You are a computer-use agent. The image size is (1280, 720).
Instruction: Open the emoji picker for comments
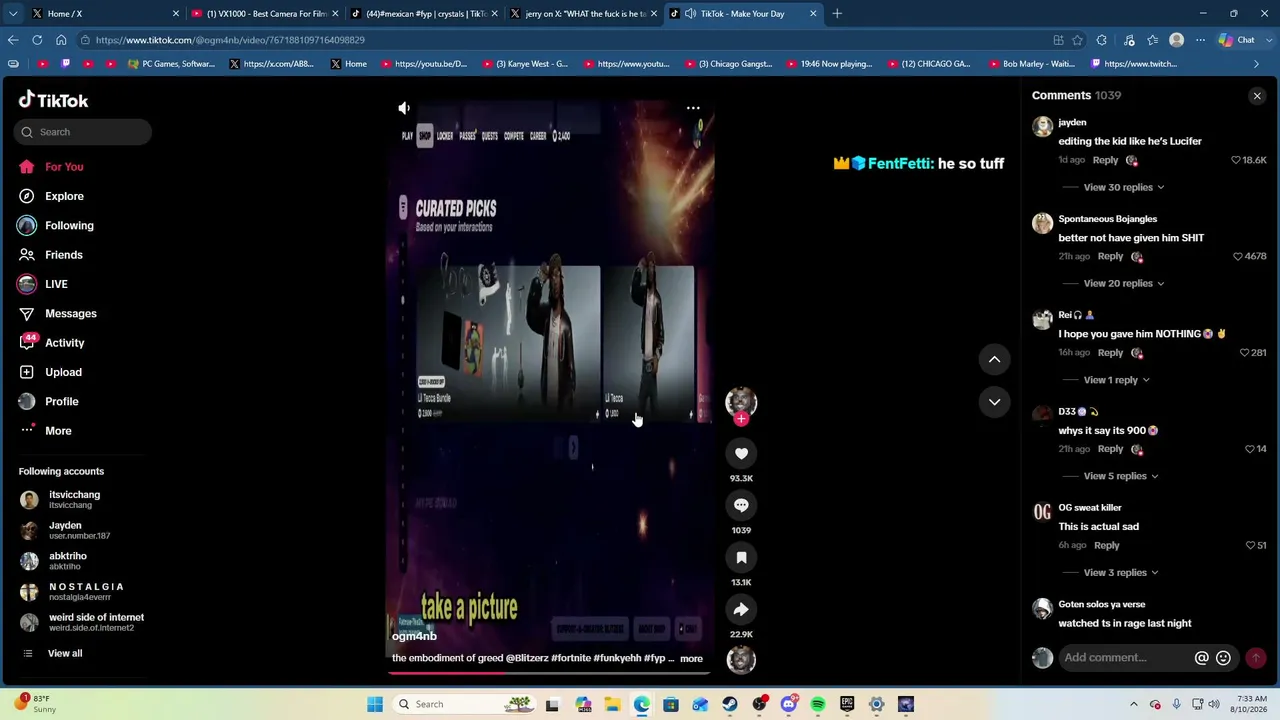point(1223,658)
